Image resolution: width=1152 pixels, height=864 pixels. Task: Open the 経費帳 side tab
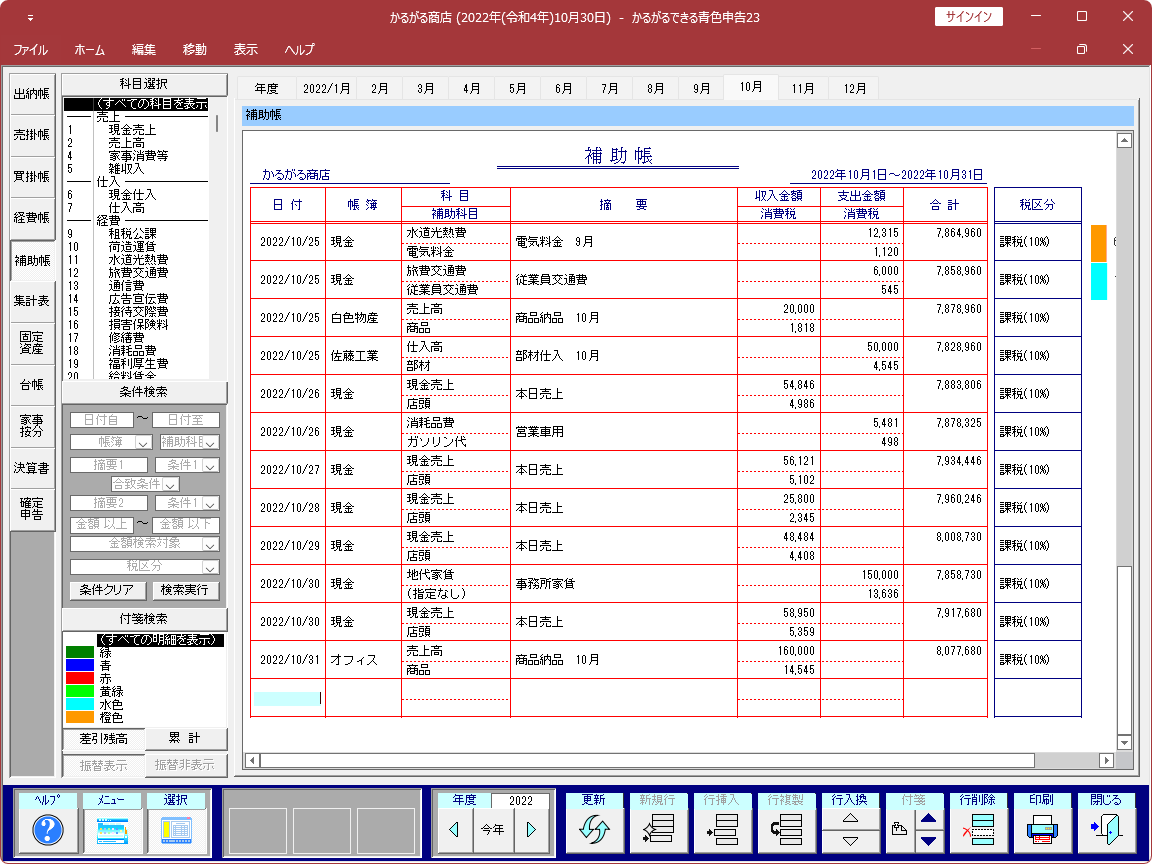pyautogui.click(x=32, y=218)
